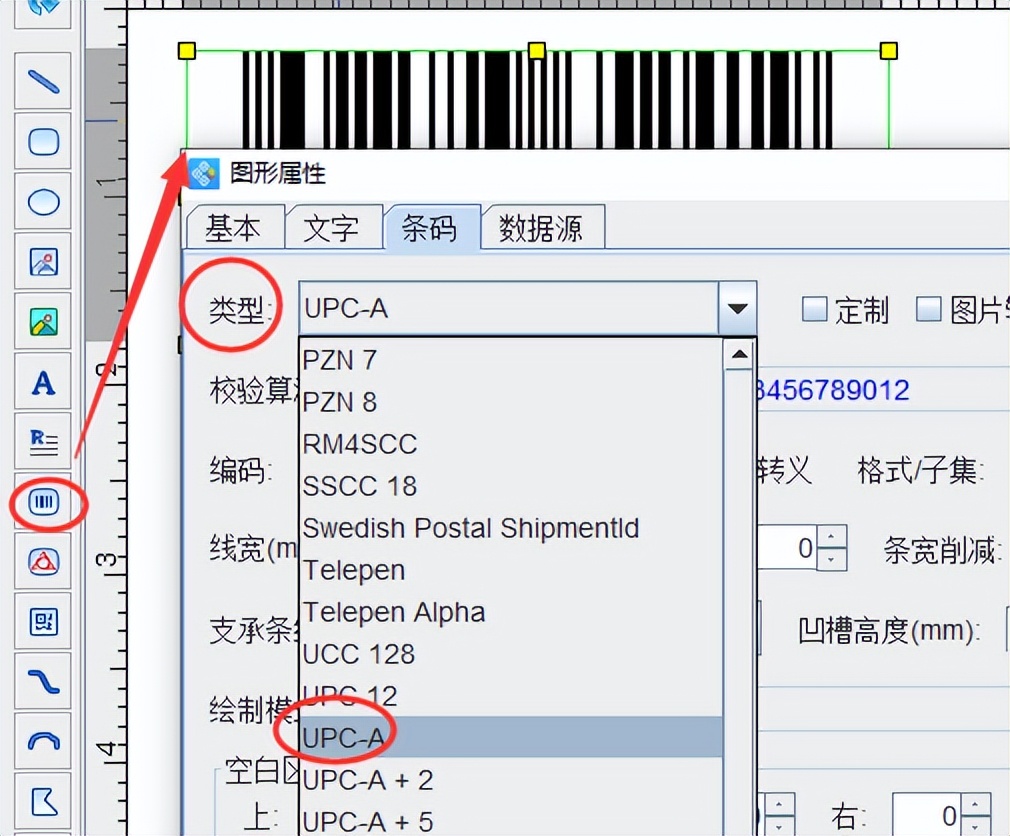Viewport: 1010px width, 836px height.
Task: Select the top-right yellow resize handle
Action: (889, 51)
